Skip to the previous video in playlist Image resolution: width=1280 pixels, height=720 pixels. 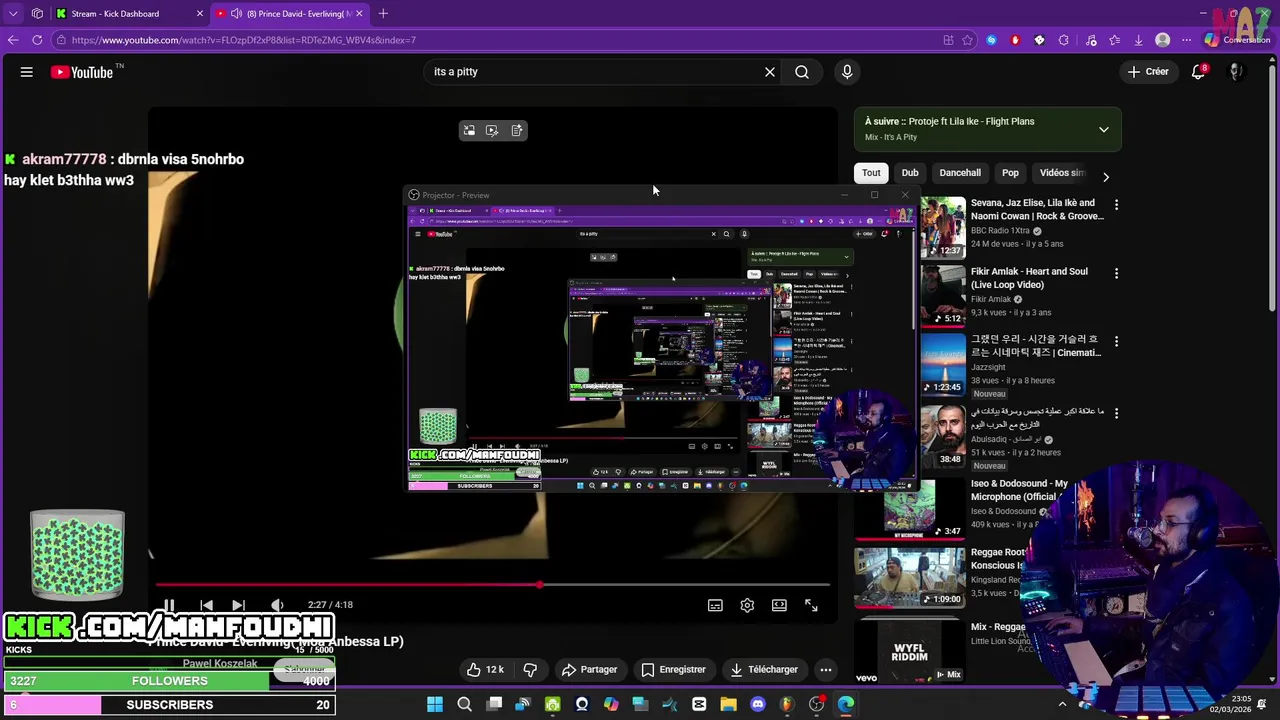coord(206,605)
